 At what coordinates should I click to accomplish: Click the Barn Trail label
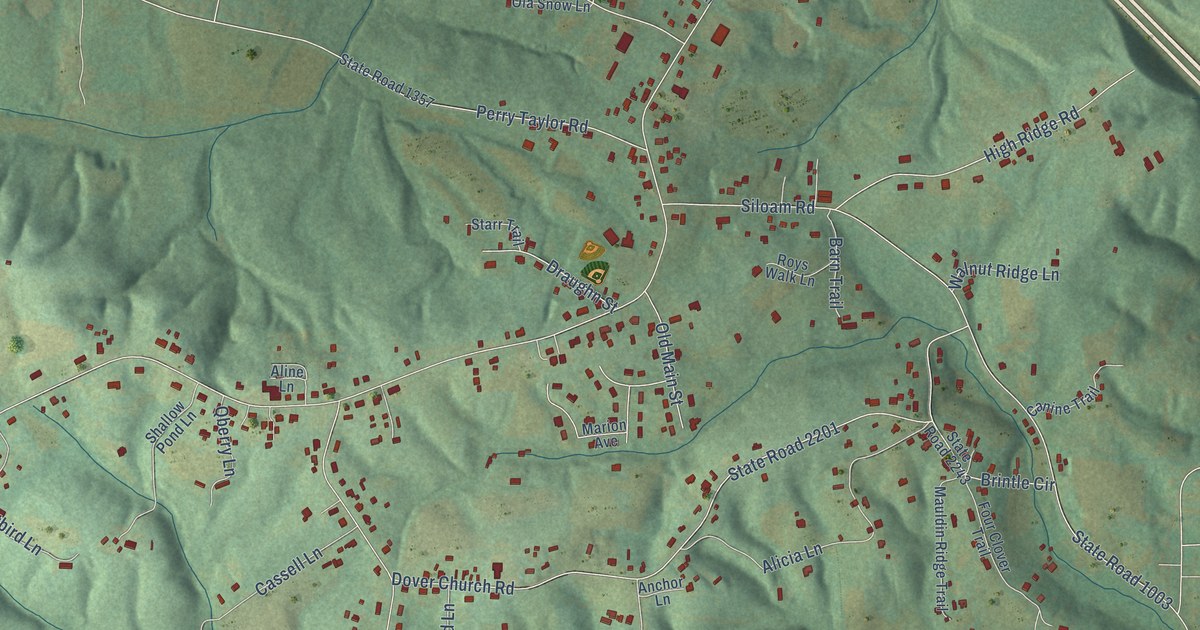click(834, 273)
